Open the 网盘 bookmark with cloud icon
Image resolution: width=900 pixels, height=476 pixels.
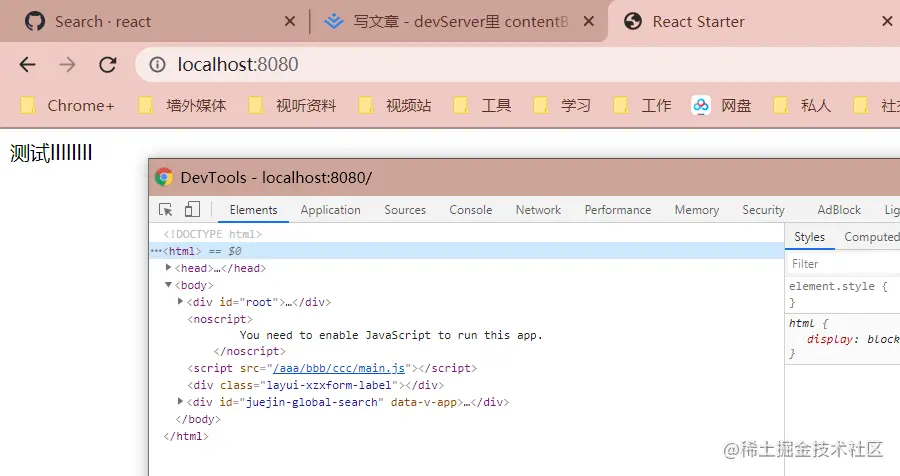tap(721, 106)
